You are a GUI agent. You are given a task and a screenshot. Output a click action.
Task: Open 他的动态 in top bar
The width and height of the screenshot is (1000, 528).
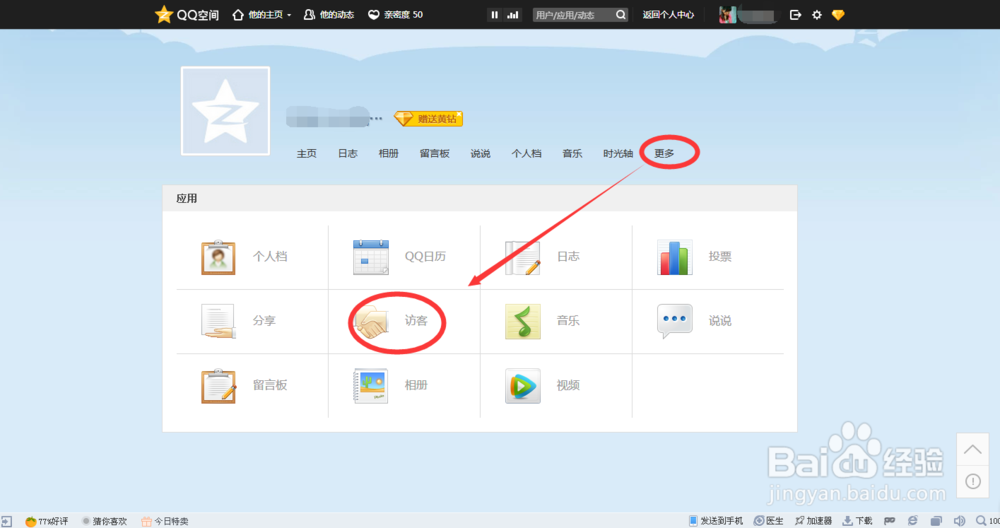pyautogui.click(x=329, y=15)
